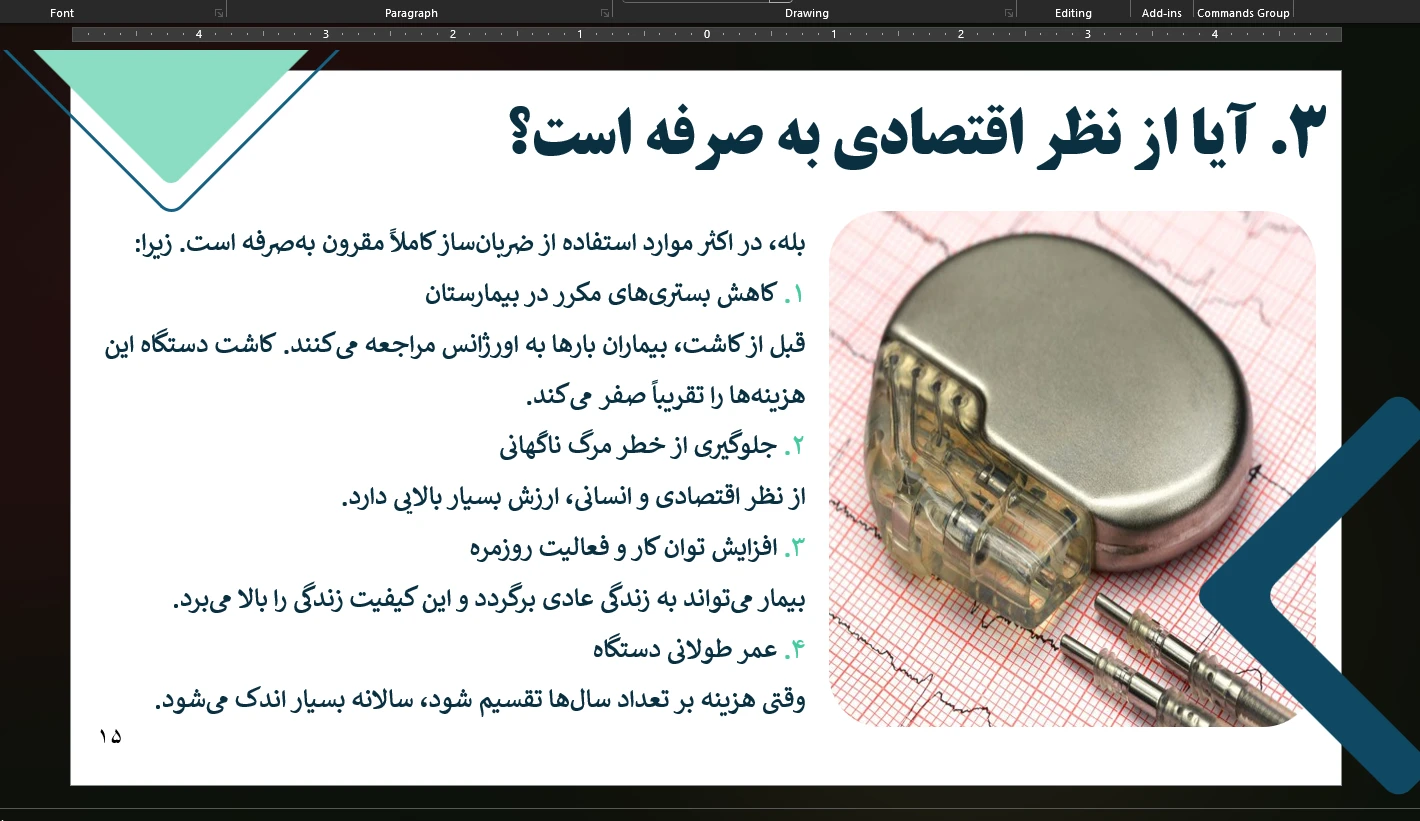Click the Add-ins group label
This screenshot has height=821, width=1420.
coord(1161,13)
